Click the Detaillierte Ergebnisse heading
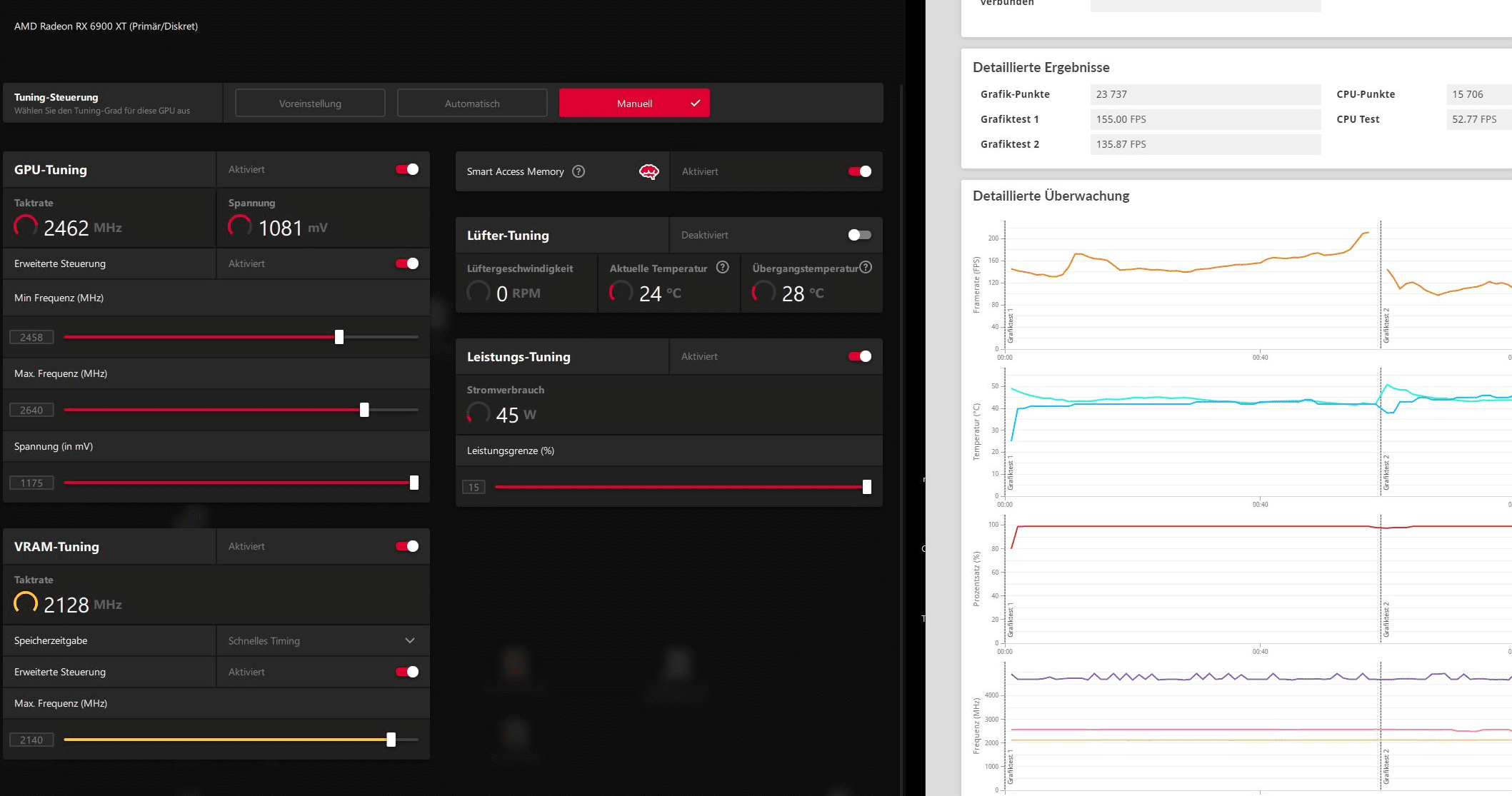The width and height of the screenshot is (1512, 796). (1041, 67)
